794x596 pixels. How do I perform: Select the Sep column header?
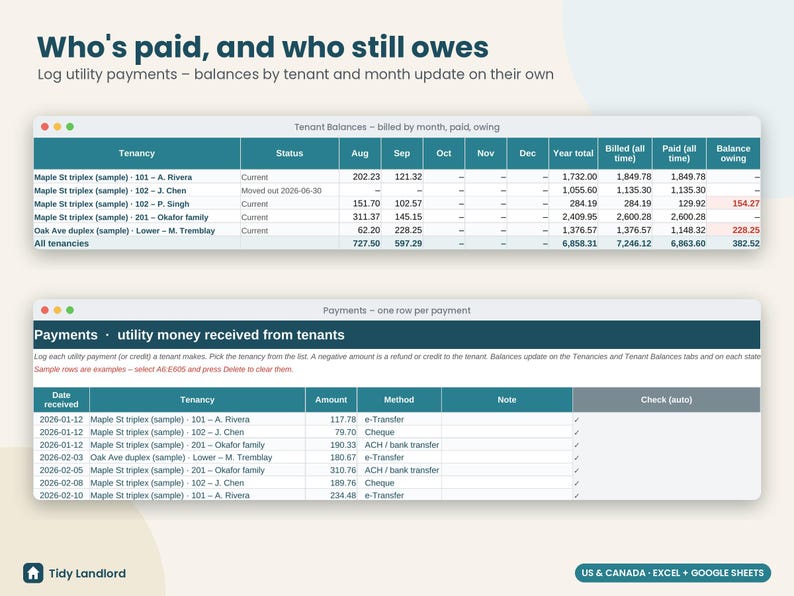click(402, 153)
